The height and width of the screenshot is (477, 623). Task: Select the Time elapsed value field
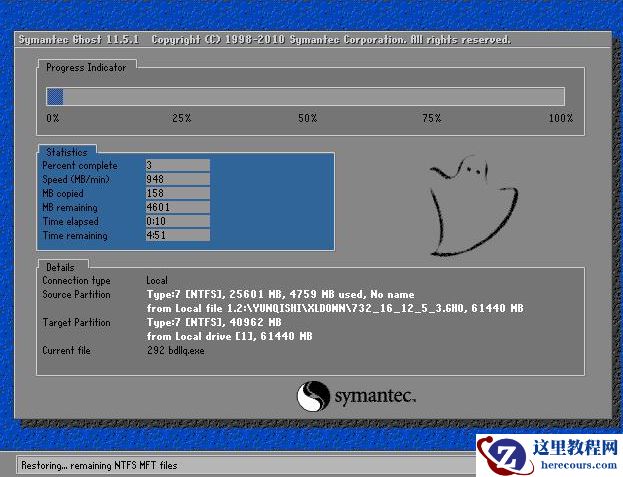177,221
